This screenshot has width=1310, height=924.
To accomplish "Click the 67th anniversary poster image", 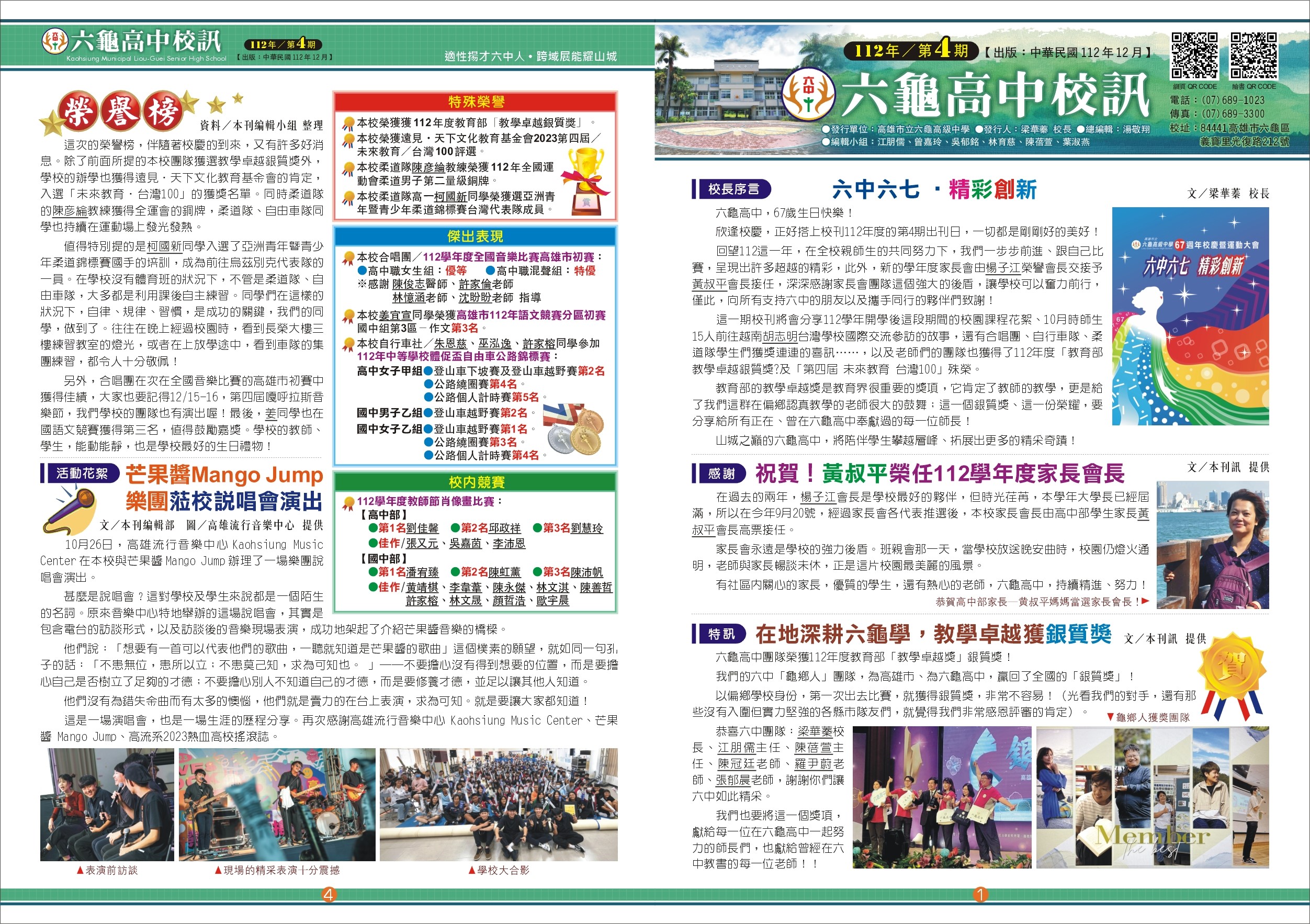I will (x=1190, y=316).
